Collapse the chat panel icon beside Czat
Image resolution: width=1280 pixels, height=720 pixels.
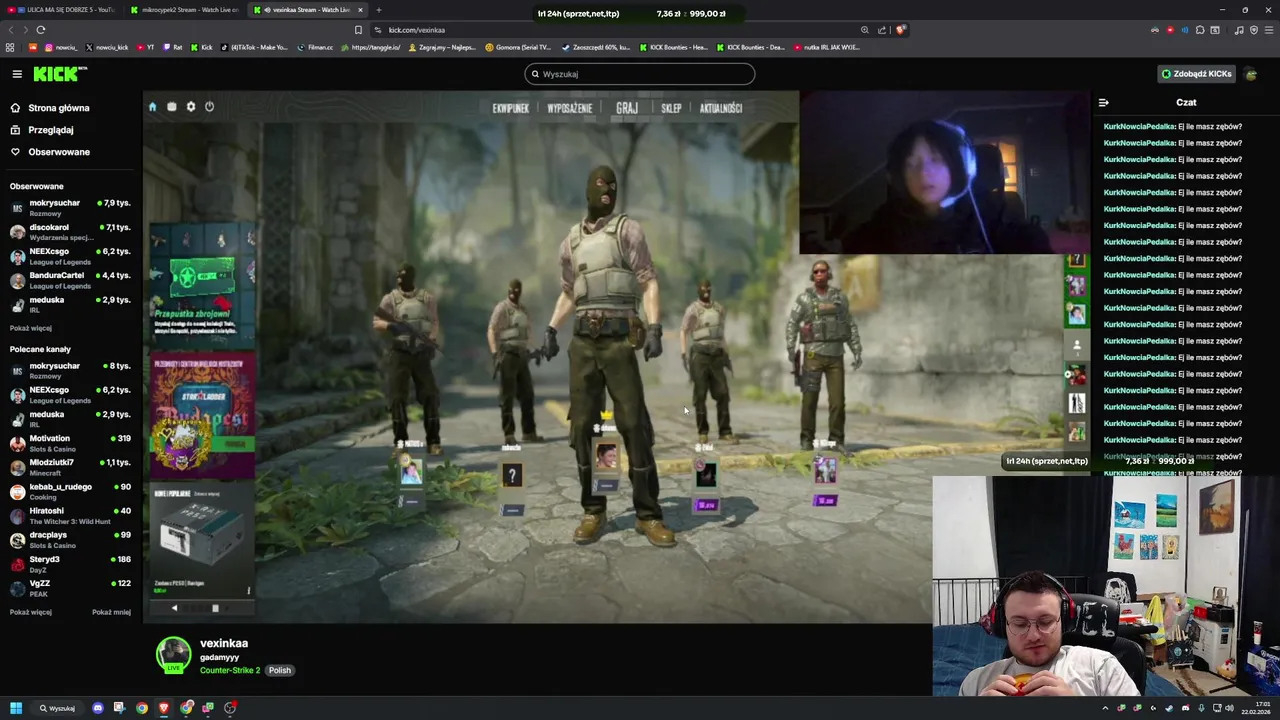pos(1104,102)
